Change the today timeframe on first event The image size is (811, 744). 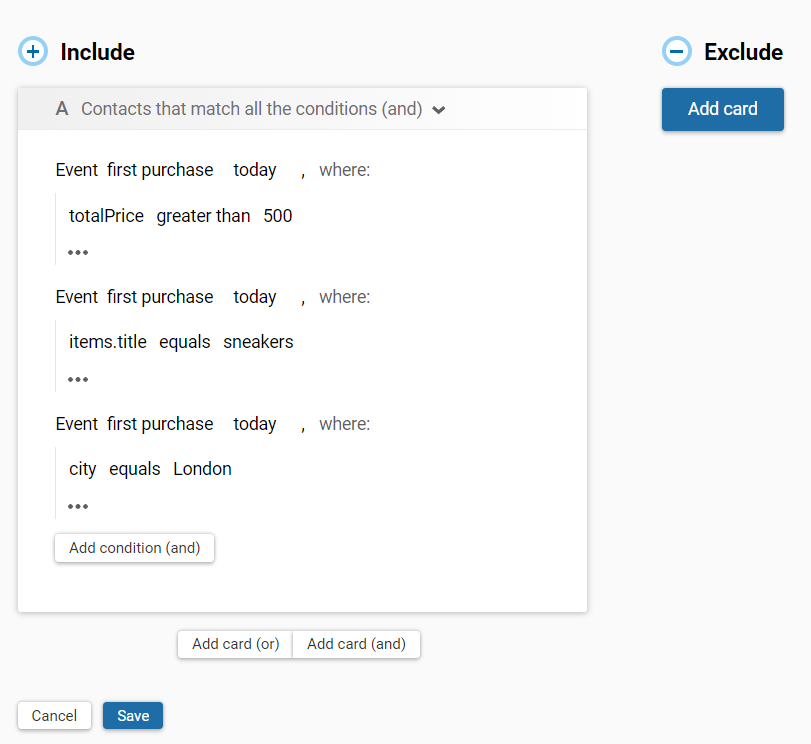pyautogui.click(x=254, y=169)
